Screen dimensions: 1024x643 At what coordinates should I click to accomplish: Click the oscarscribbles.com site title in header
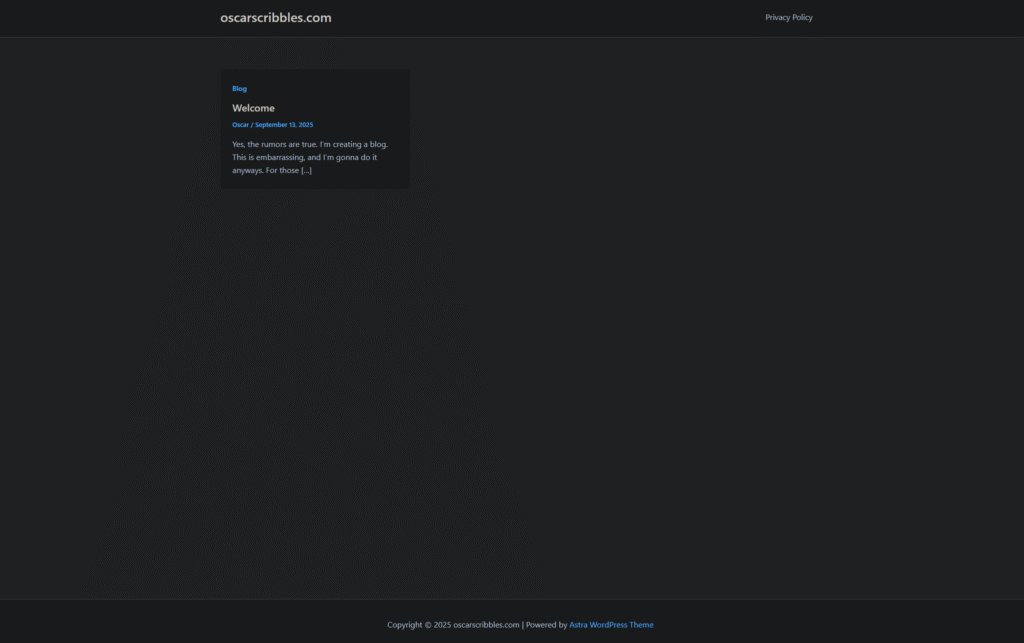click(x=275, y=18)
